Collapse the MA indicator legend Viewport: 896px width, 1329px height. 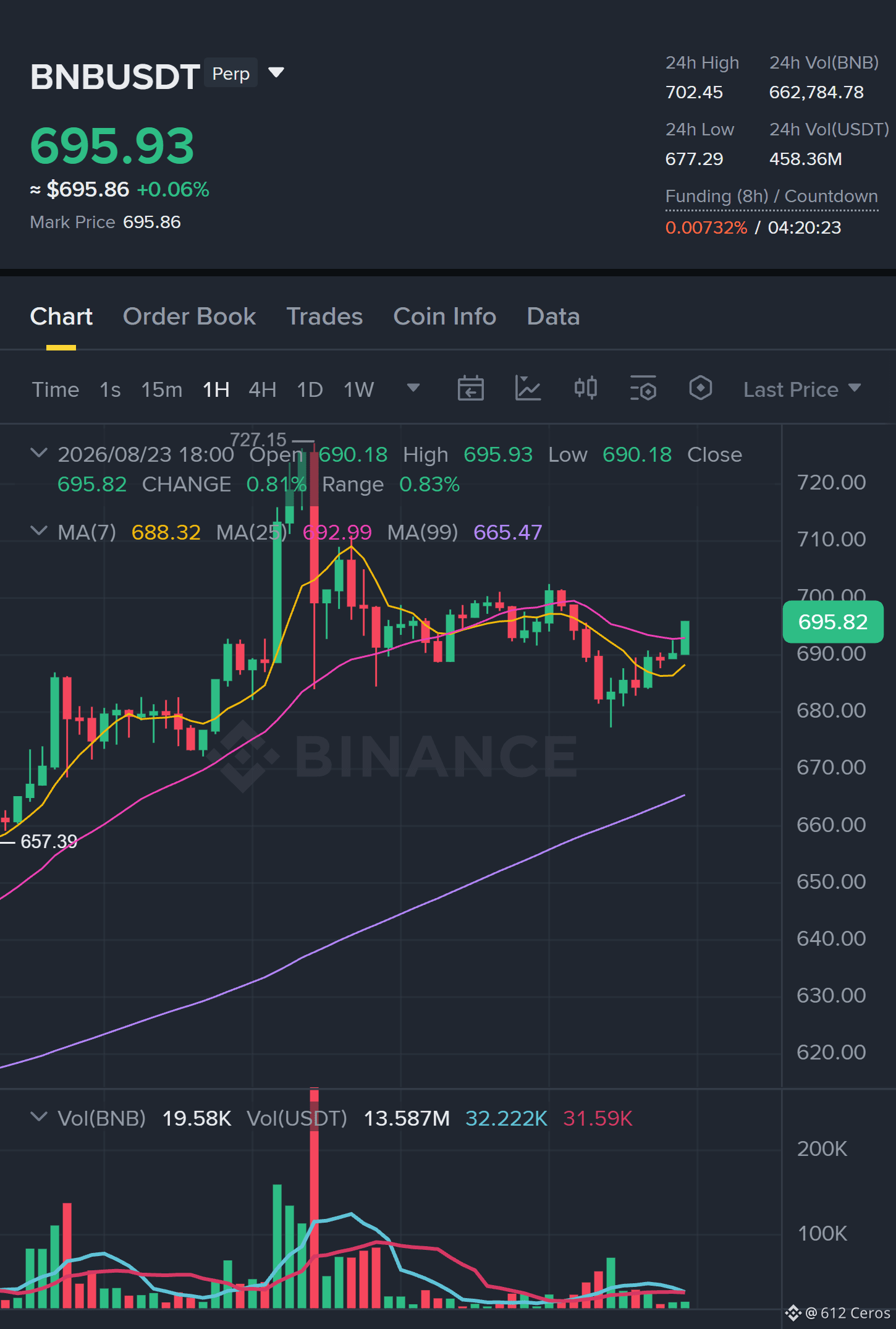[38, 531]
